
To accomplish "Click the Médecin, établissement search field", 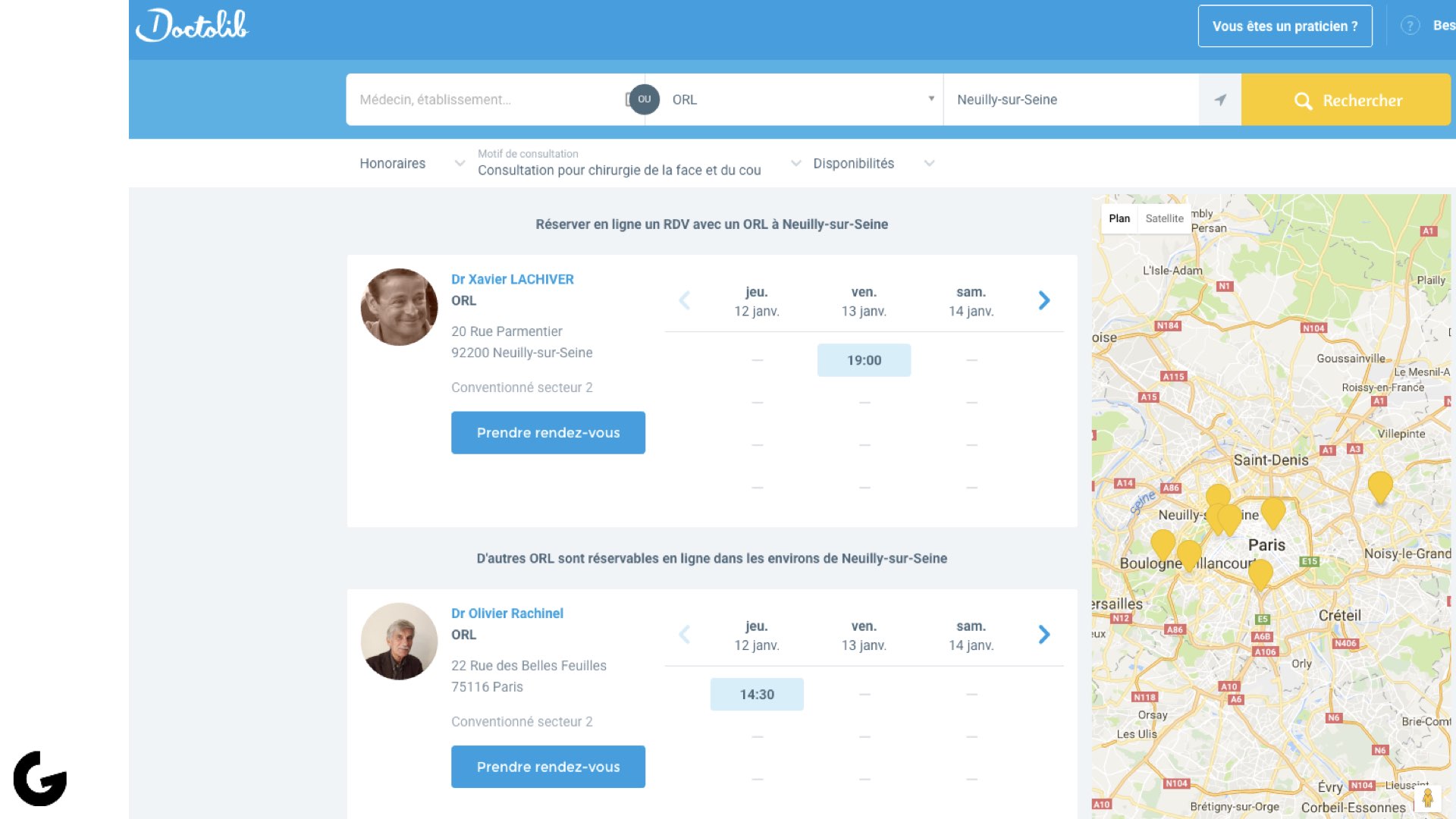I will pos(485,99).
